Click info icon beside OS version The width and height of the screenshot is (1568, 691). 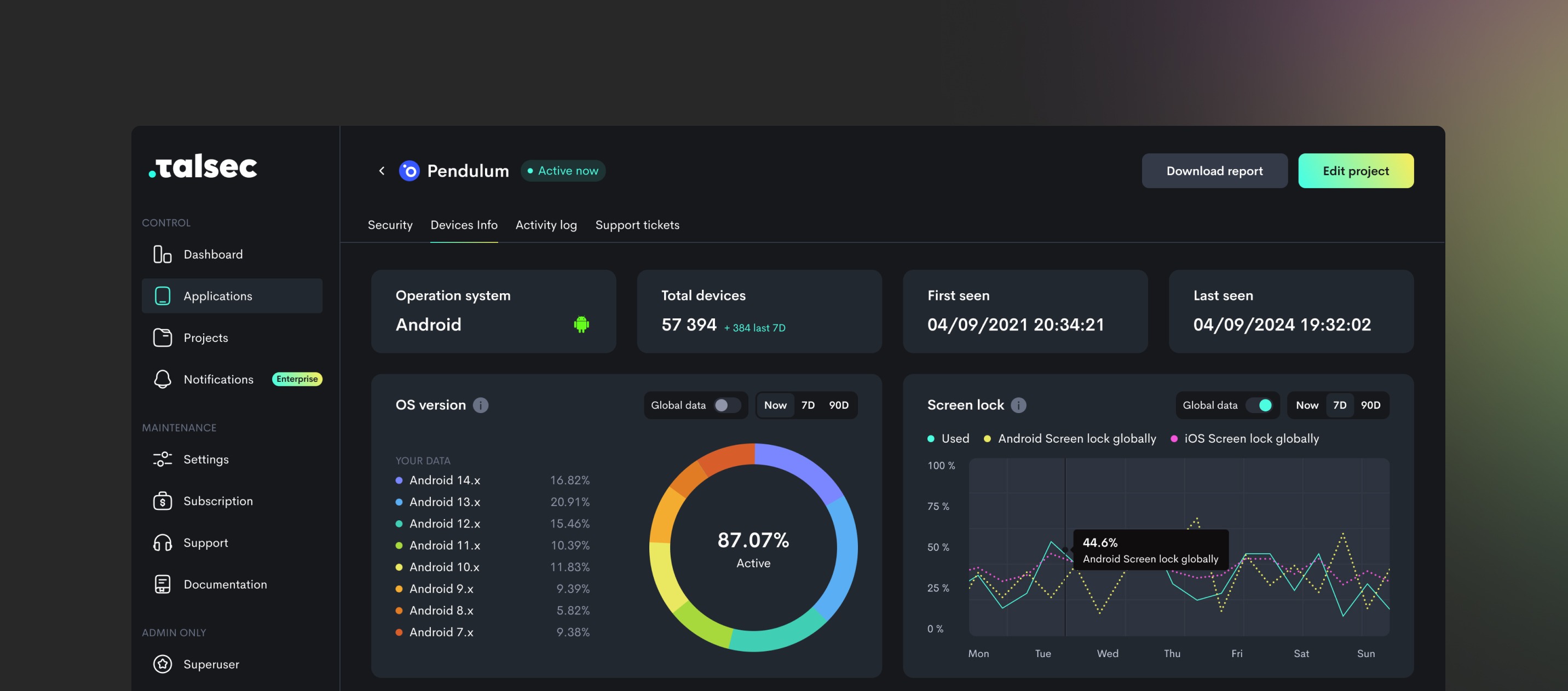[x=480, y=405]
